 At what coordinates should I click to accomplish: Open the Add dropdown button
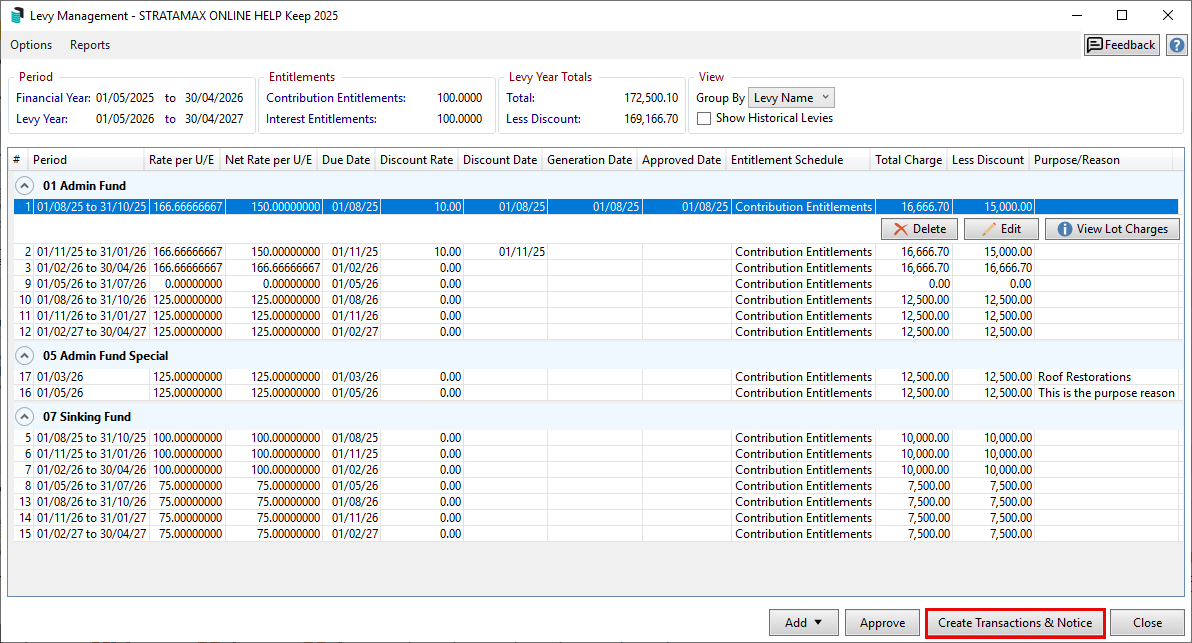click(x=804, y=623)
